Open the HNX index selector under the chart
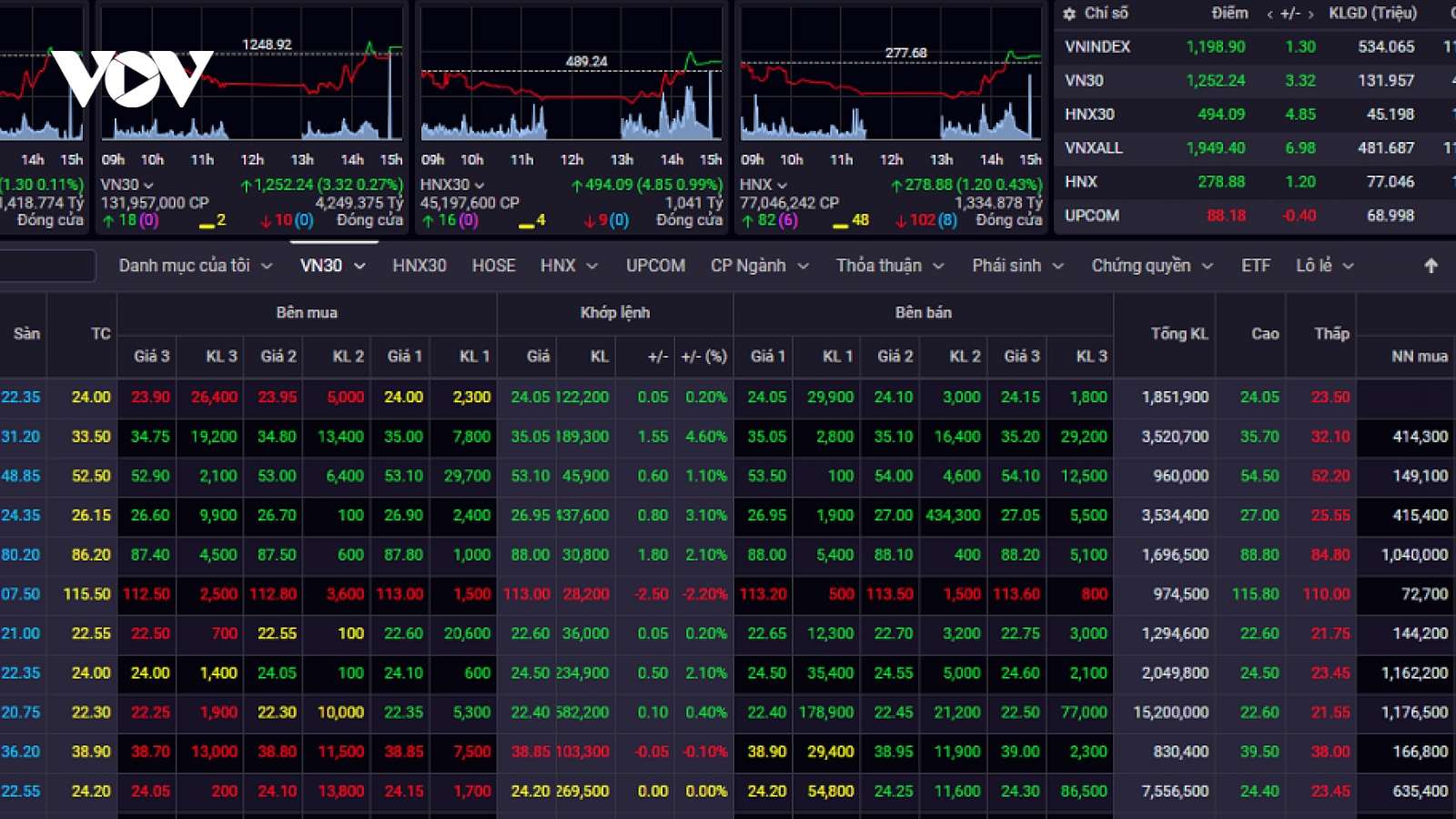The height and width of the screenshot is (819, 1456). (x=763, y=185)
